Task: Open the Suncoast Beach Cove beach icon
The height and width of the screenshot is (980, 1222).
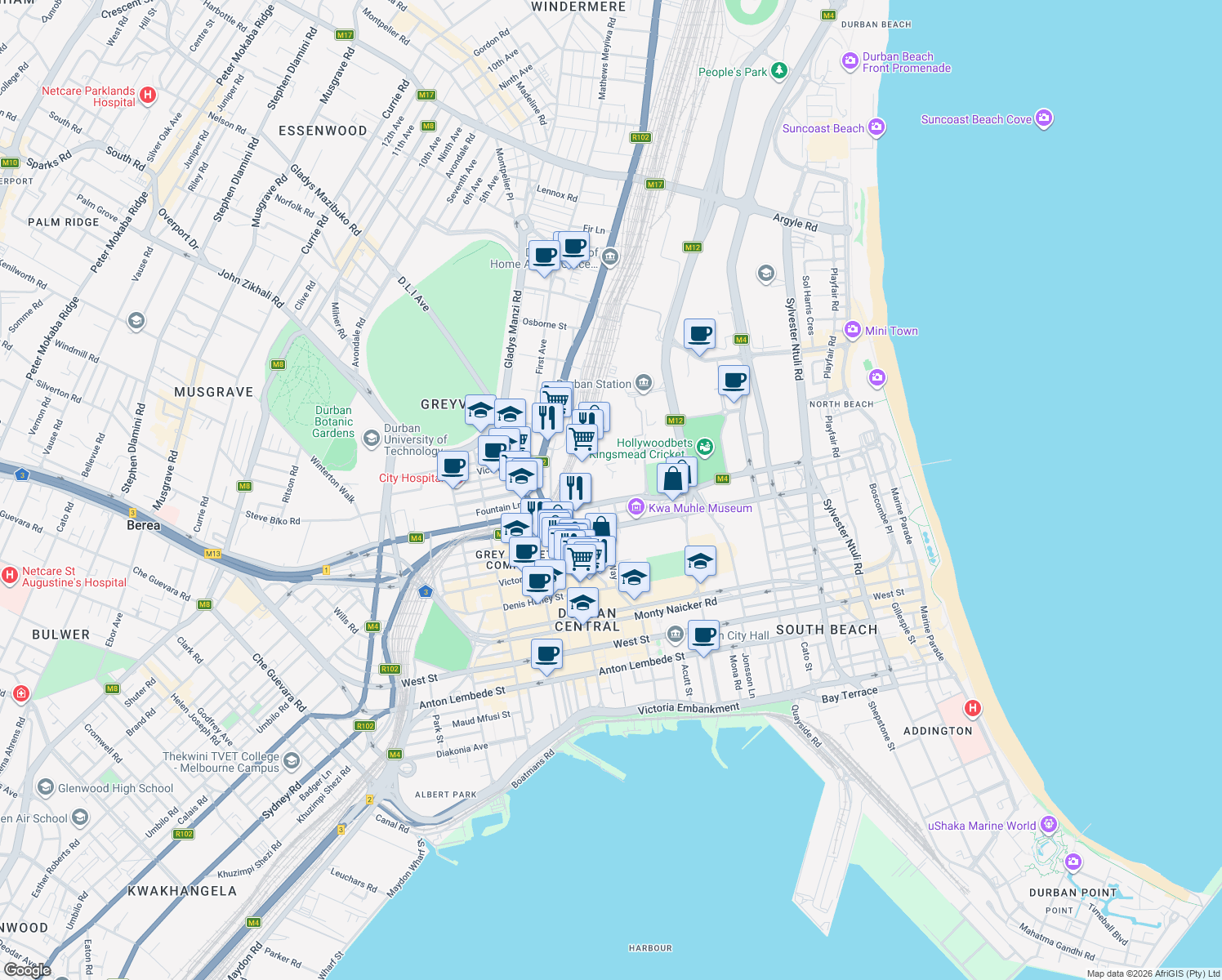Action: (x=1044, y=118)
